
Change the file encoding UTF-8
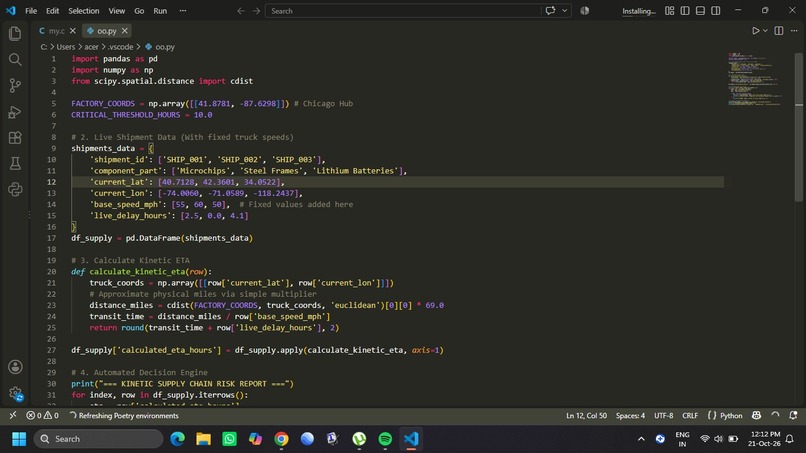point(663,415)
